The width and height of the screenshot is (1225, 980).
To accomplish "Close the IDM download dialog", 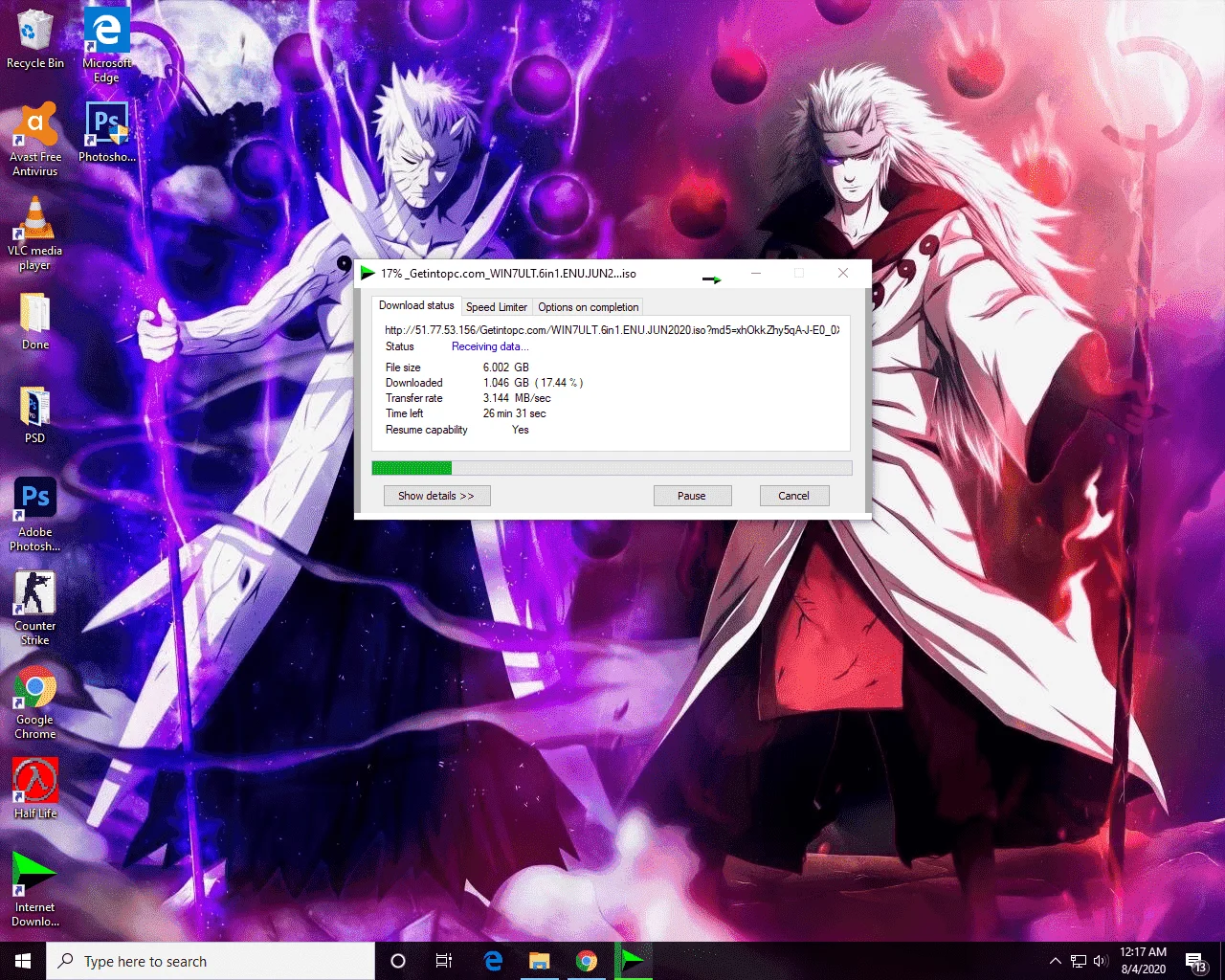I will [843, 273].
